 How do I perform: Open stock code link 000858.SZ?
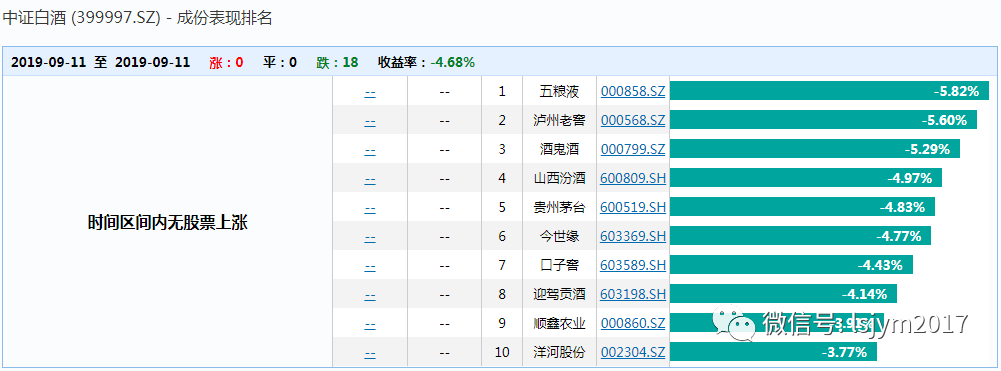pyautogui.click(x=633, y=91)
